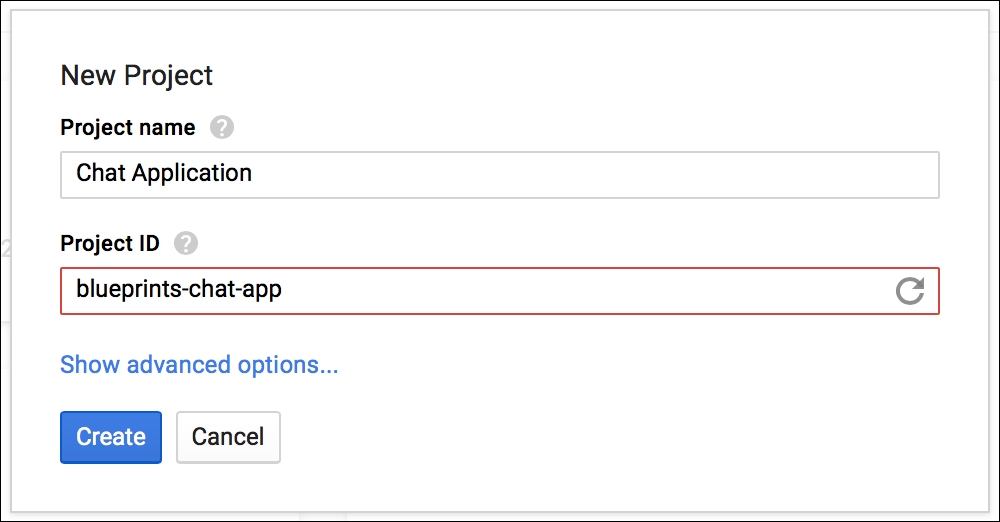Focus the Project ID text field
Image resolution: width=1000 pixels, height=522 pixels.
500,291
